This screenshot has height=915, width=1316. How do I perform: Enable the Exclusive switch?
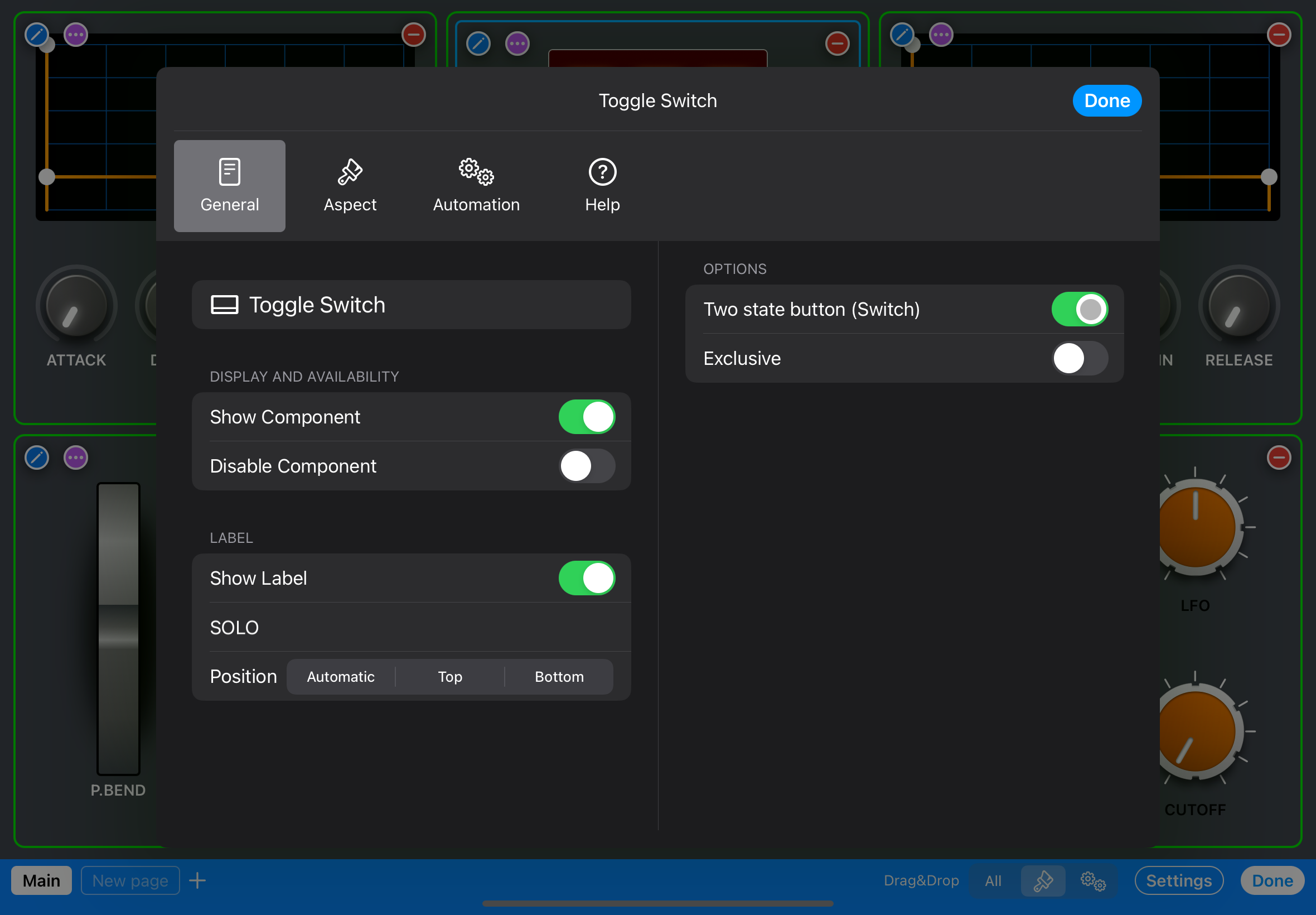pyautogui.click(x=1080, y=358)
